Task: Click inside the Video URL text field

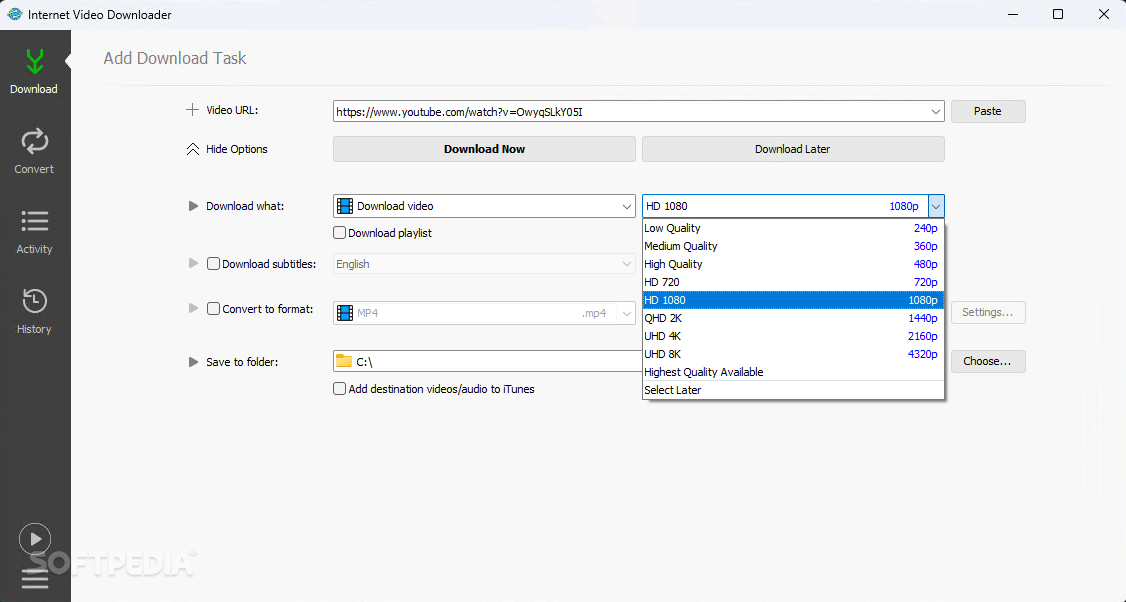Action: click(630, 112)
